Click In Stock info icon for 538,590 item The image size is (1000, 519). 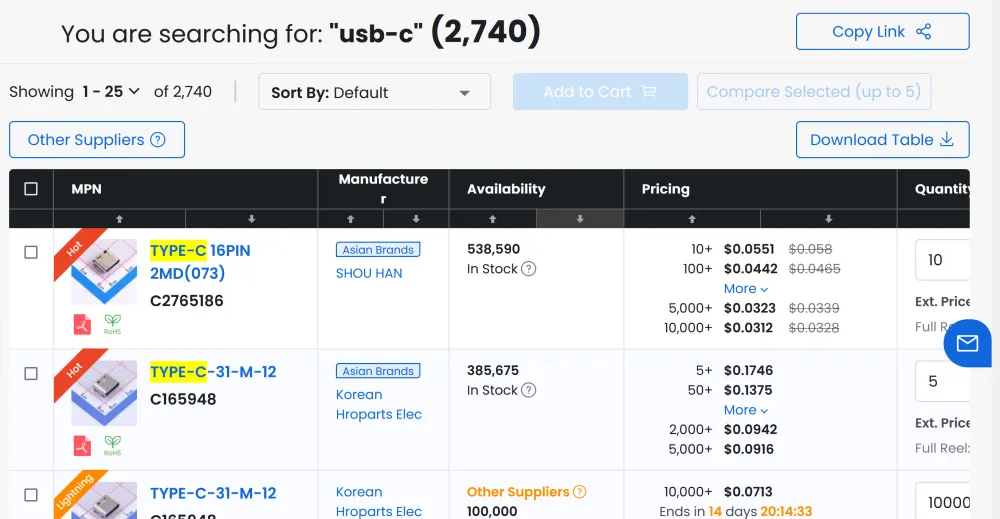[529, 269]
